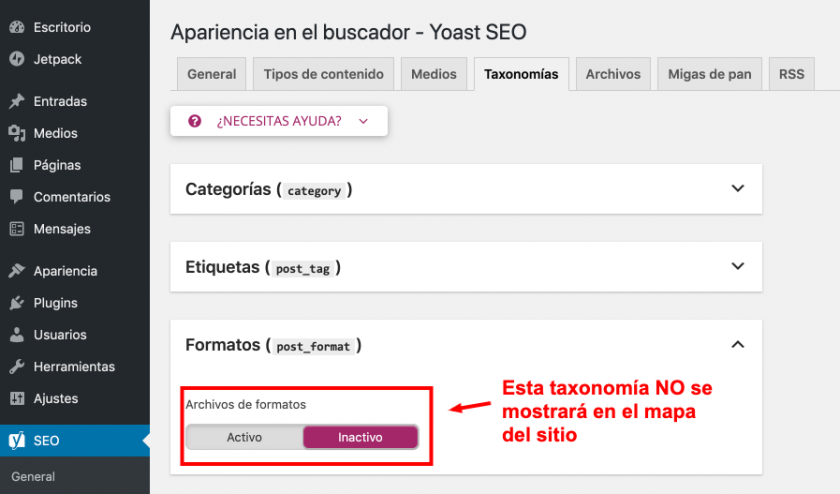Expand the Categorías section chevron
The image size is (840, 494).
[738, 189]
